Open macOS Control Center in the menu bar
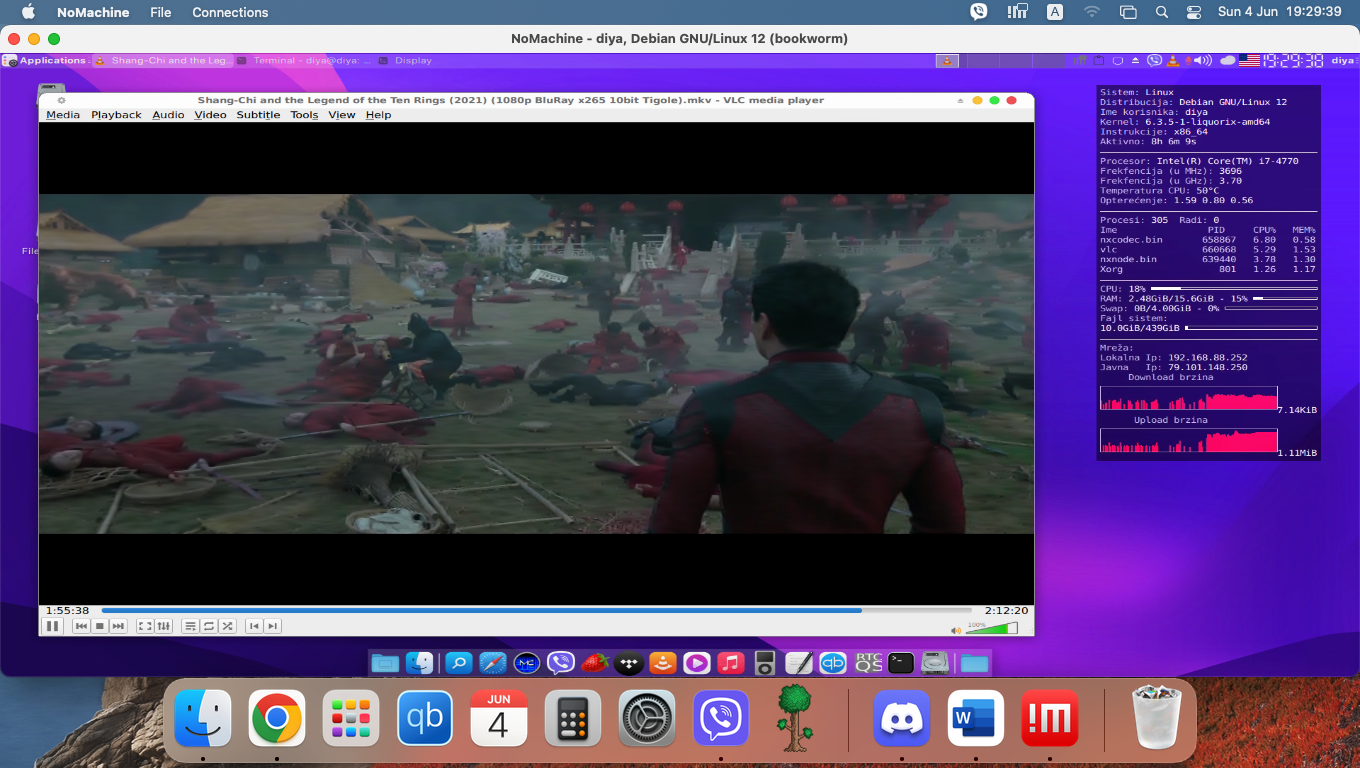This screenshot has height=768, width=1360. [1194, 12]
